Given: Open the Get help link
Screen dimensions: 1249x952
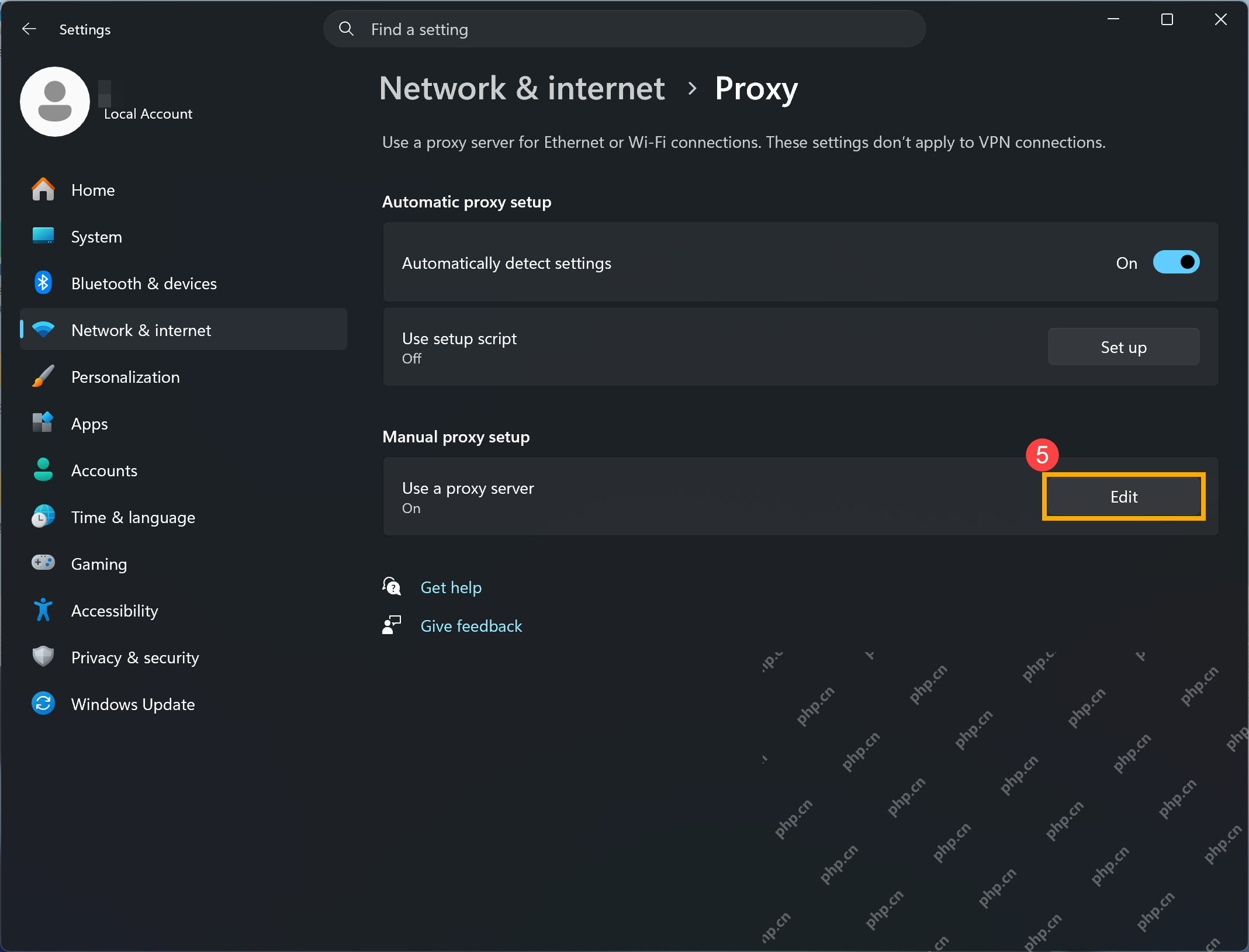Looking at the screenshot, I should pos(451,587).
